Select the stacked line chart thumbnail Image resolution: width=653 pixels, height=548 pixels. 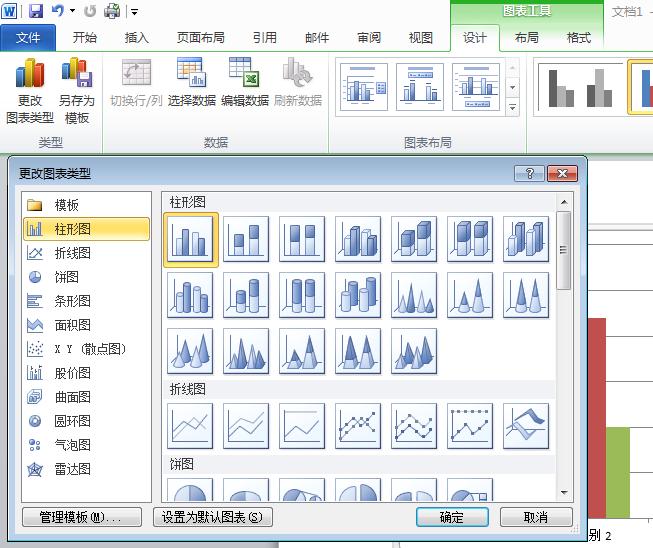(x=246, y=426)
